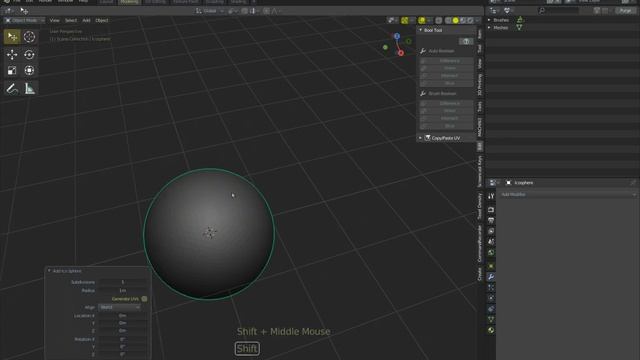
Task: Open the Add Modifier dropdown
Action: pos(568,195)
